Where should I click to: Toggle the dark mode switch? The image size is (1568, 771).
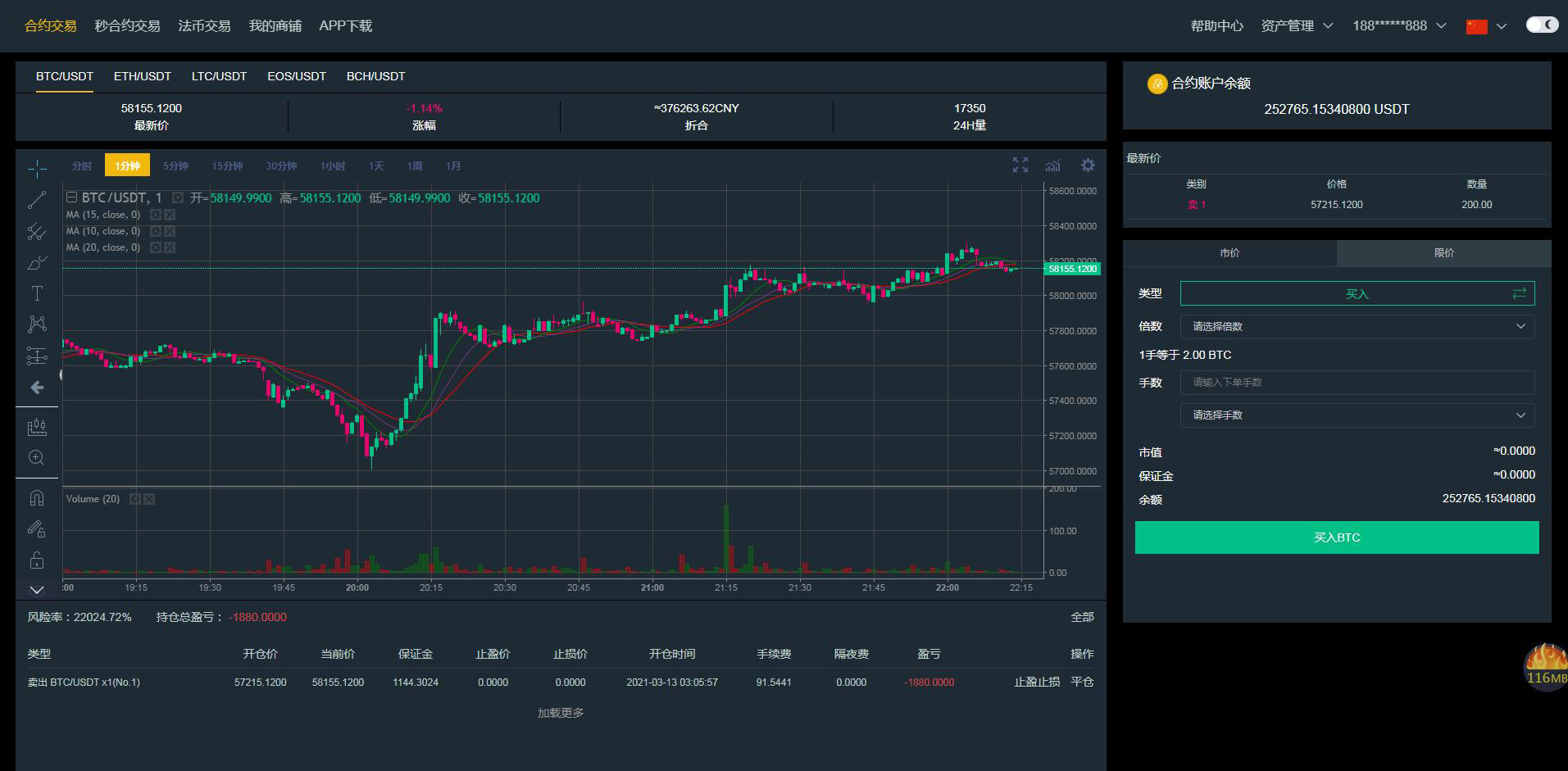[1542, 25]
